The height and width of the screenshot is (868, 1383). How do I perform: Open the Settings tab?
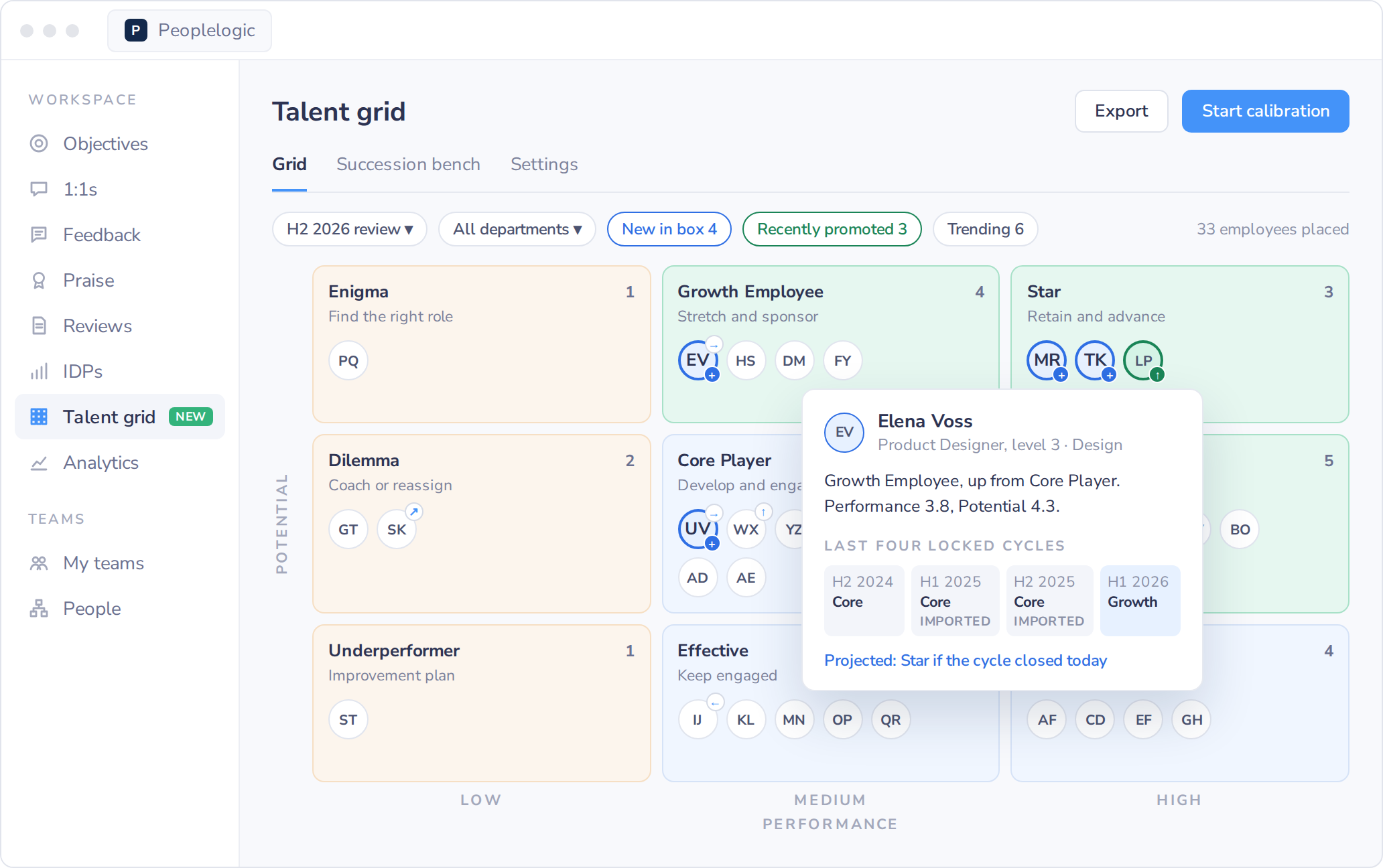click(x=544, y=164)
